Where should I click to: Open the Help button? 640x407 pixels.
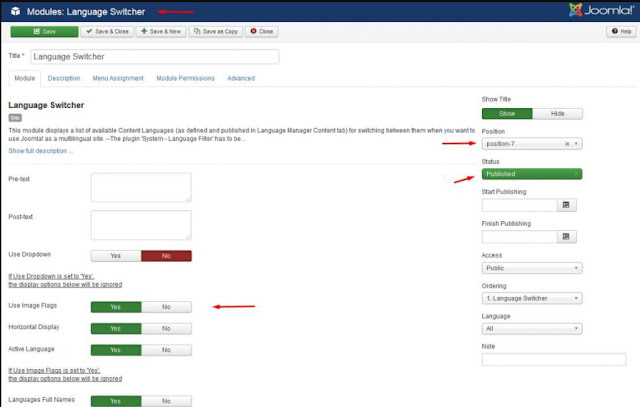tap(621, 31)
